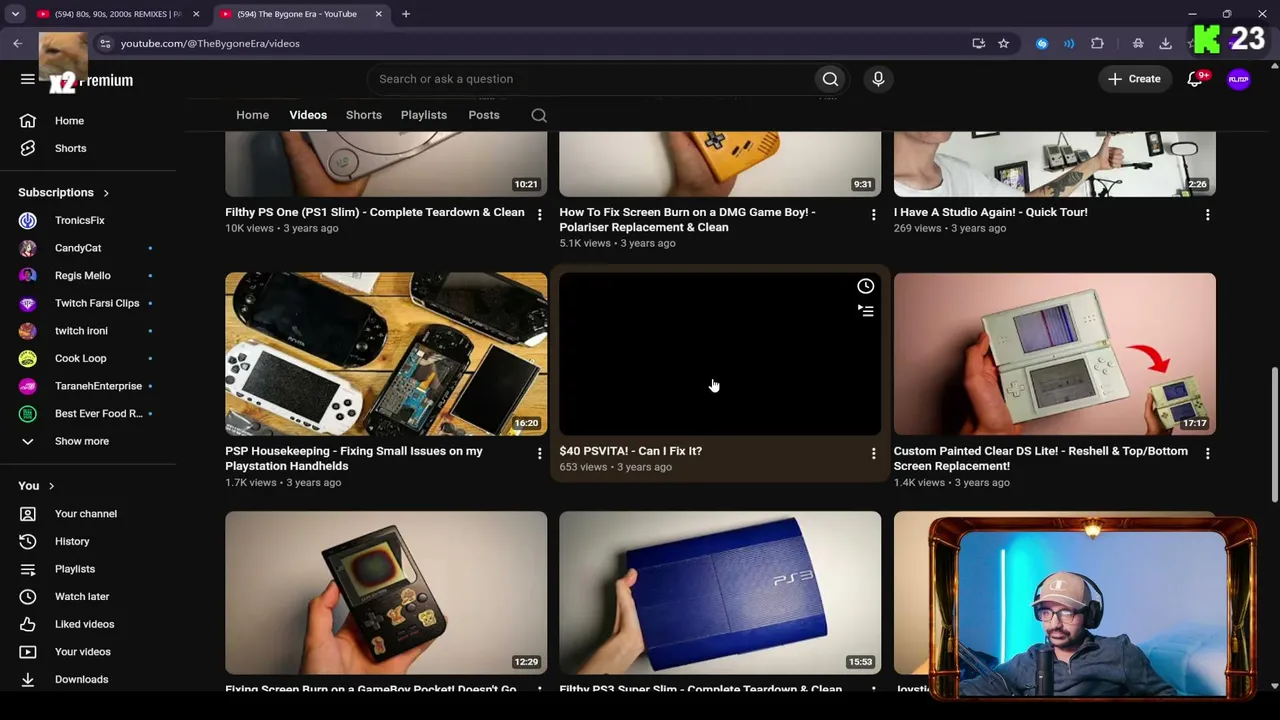Click the search magnifier button

point(830,79)
